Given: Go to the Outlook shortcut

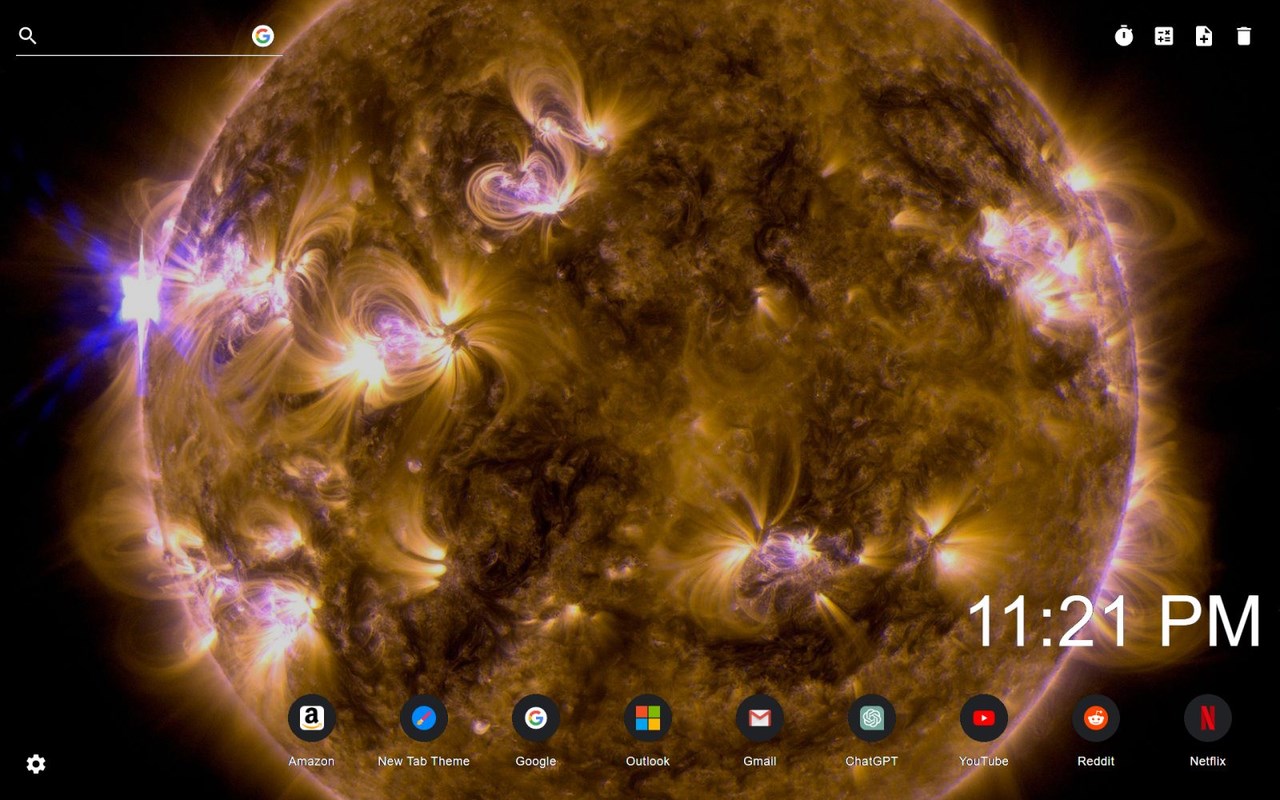Looking at the screenshot, I should click(x=648, y=718).
